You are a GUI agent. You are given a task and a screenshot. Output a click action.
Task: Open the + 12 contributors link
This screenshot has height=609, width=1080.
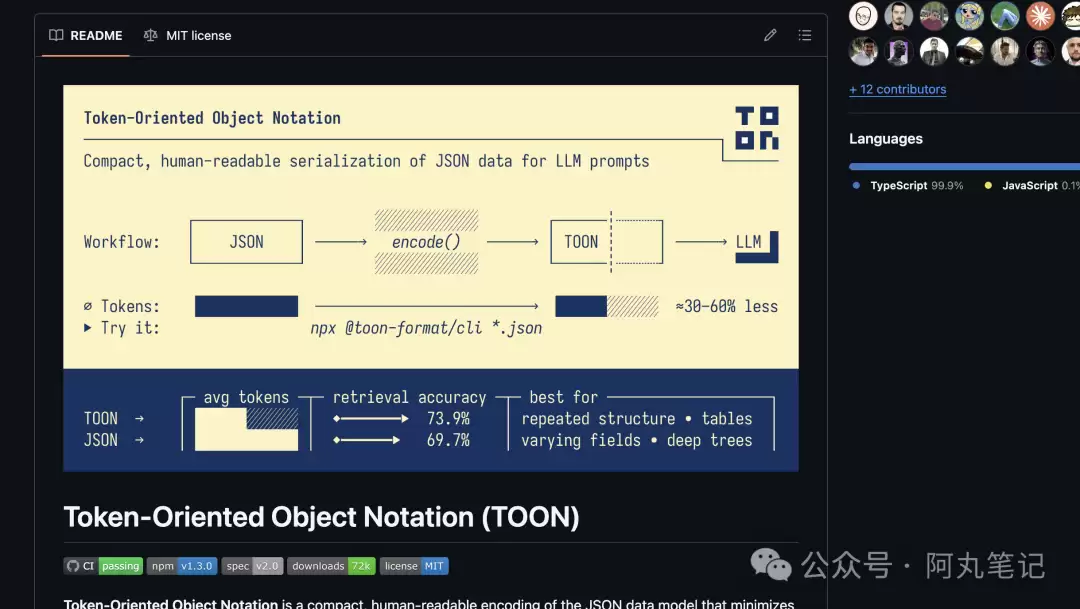coord(897,89)
